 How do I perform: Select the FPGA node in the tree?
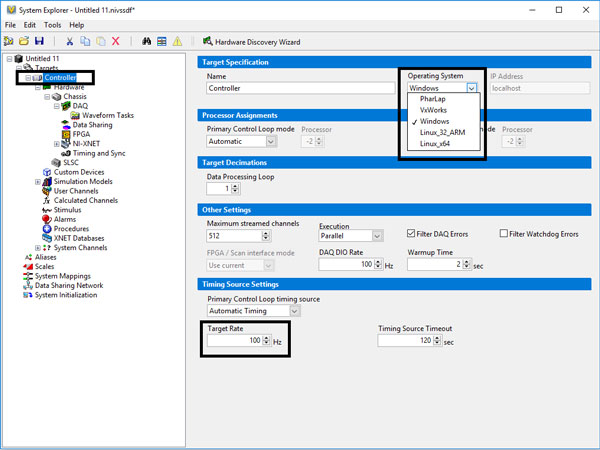pos(81,134)
